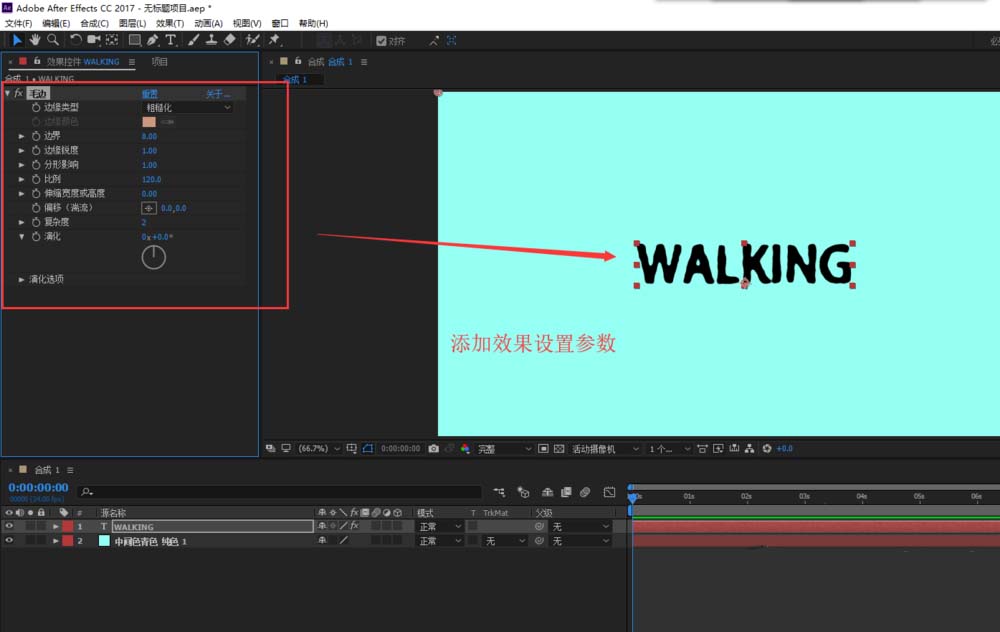The width and height of the screenshot is (1000, 632).
Task: Activate the Zoom tool
Action: pyautogui.click(x=51, y=40)
